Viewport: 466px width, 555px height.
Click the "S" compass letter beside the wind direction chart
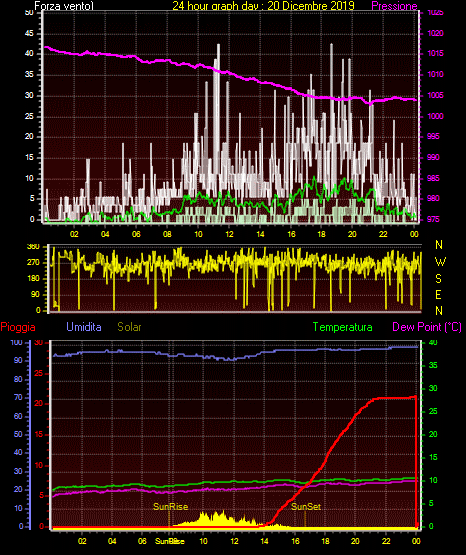(x=438, y=279)
